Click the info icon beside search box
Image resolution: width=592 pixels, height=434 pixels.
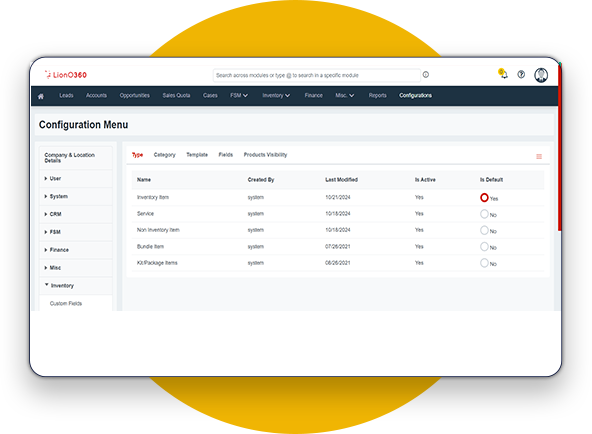(x=426, y=75)
